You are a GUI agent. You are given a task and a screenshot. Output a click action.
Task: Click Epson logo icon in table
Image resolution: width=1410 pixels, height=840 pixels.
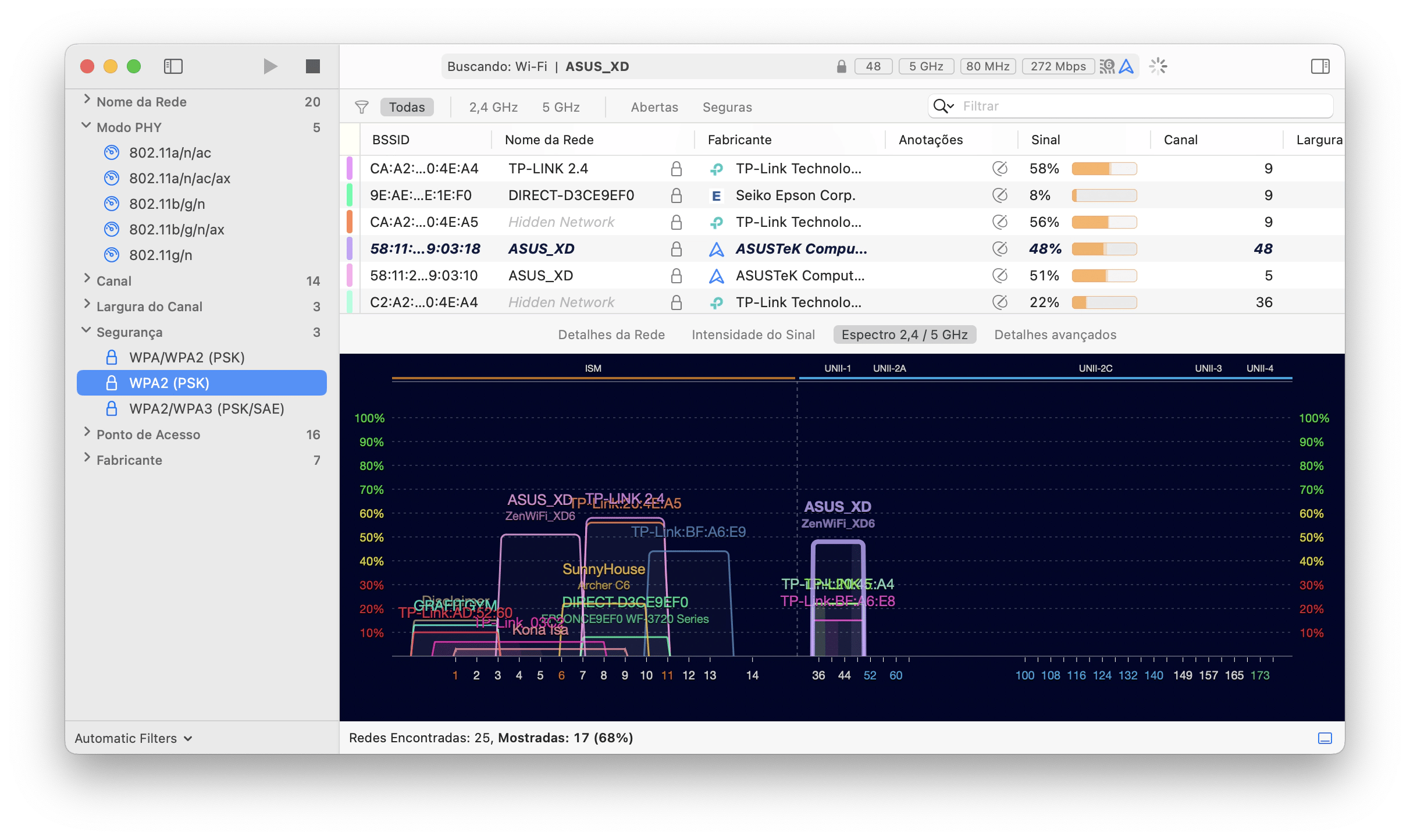point(717,195)
